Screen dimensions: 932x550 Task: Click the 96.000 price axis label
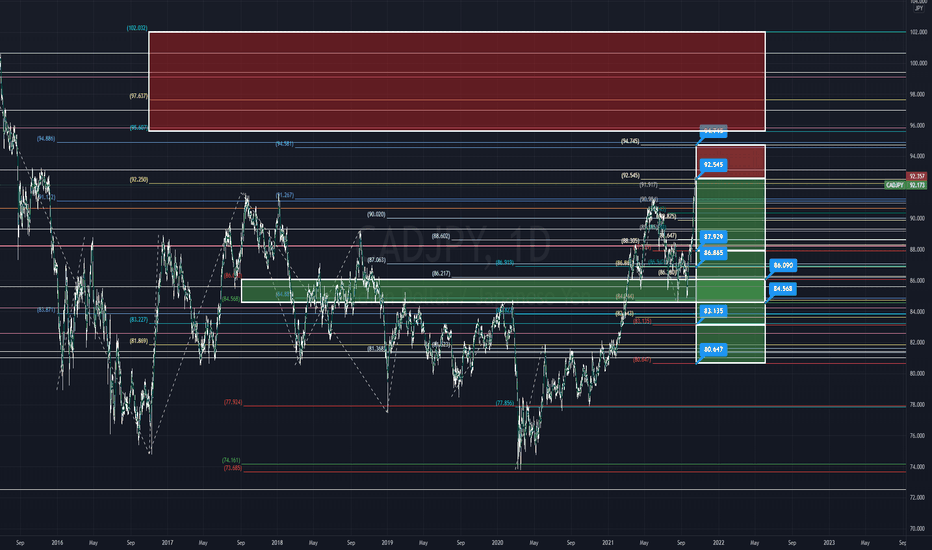click(918, 125)
